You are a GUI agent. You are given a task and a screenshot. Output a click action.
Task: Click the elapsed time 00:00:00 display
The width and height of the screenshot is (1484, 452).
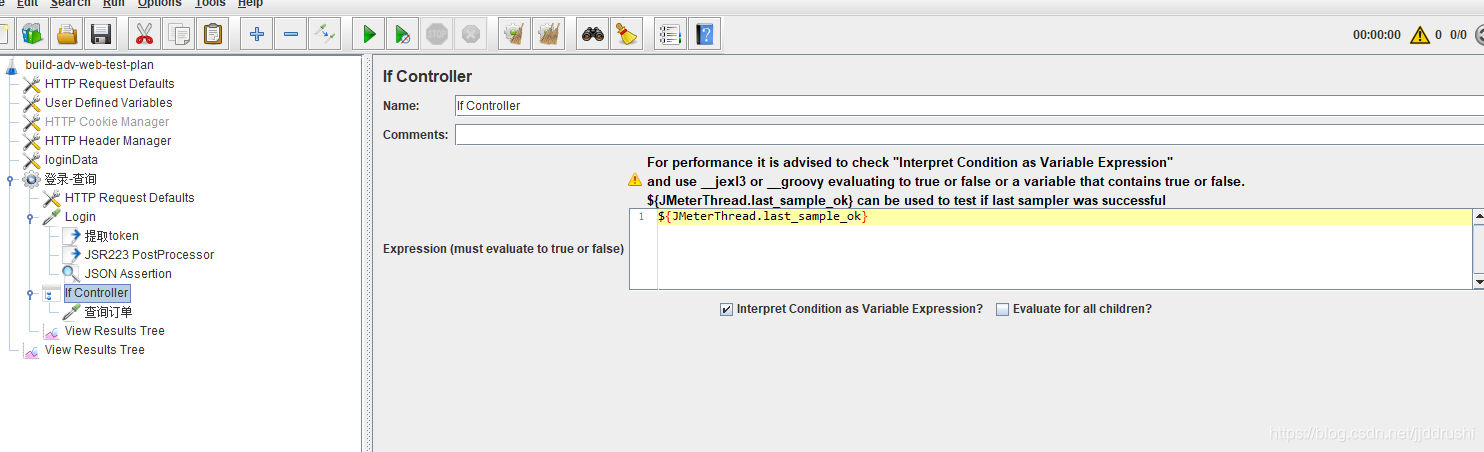coord(1376,35)
